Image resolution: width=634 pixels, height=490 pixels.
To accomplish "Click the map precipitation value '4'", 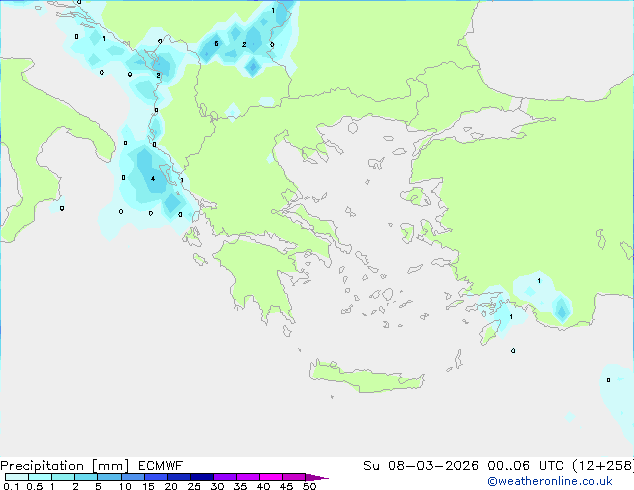I will coord(153,178).
